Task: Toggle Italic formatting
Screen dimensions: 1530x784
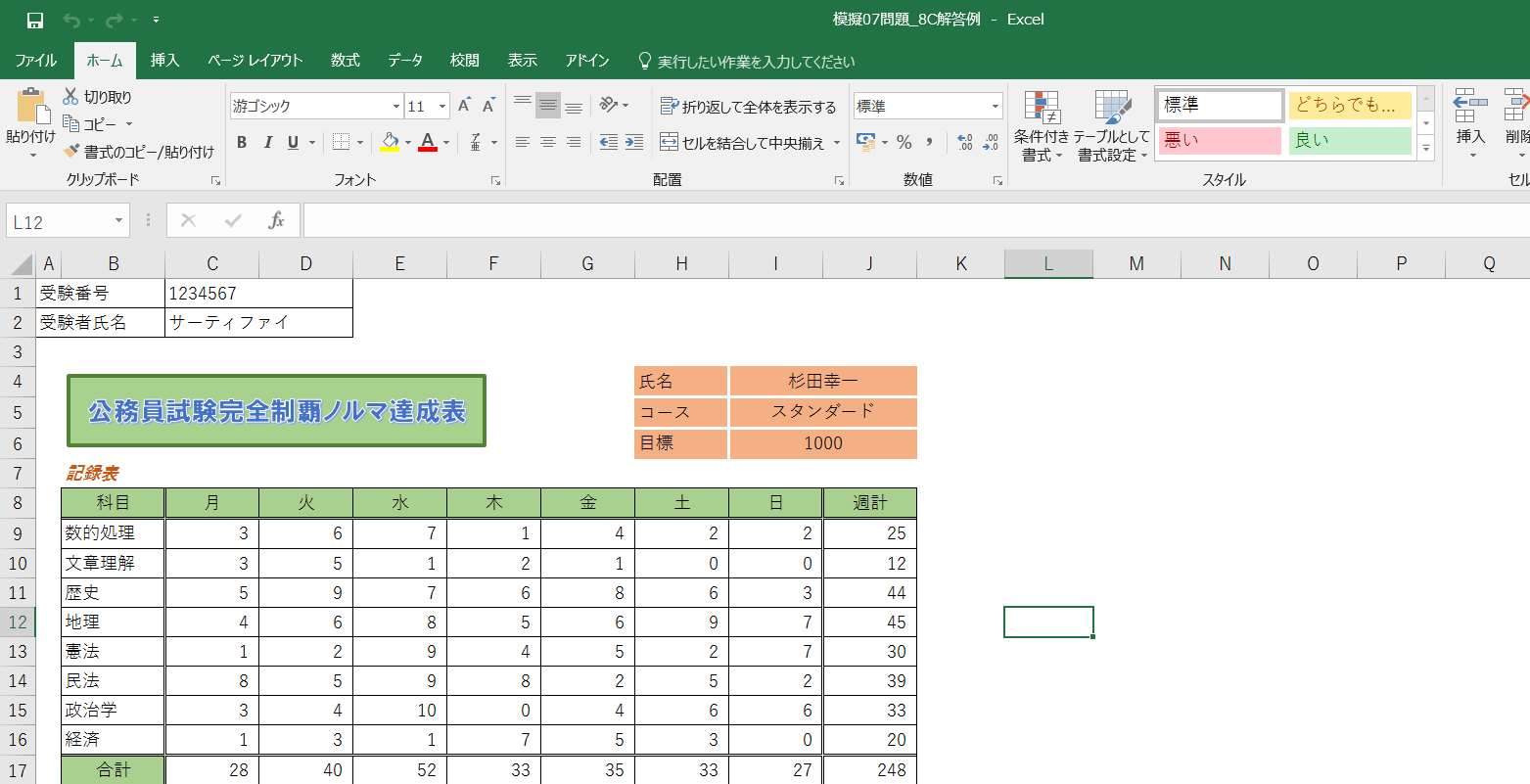Action: pyautogui.click(x=267, y=143)
